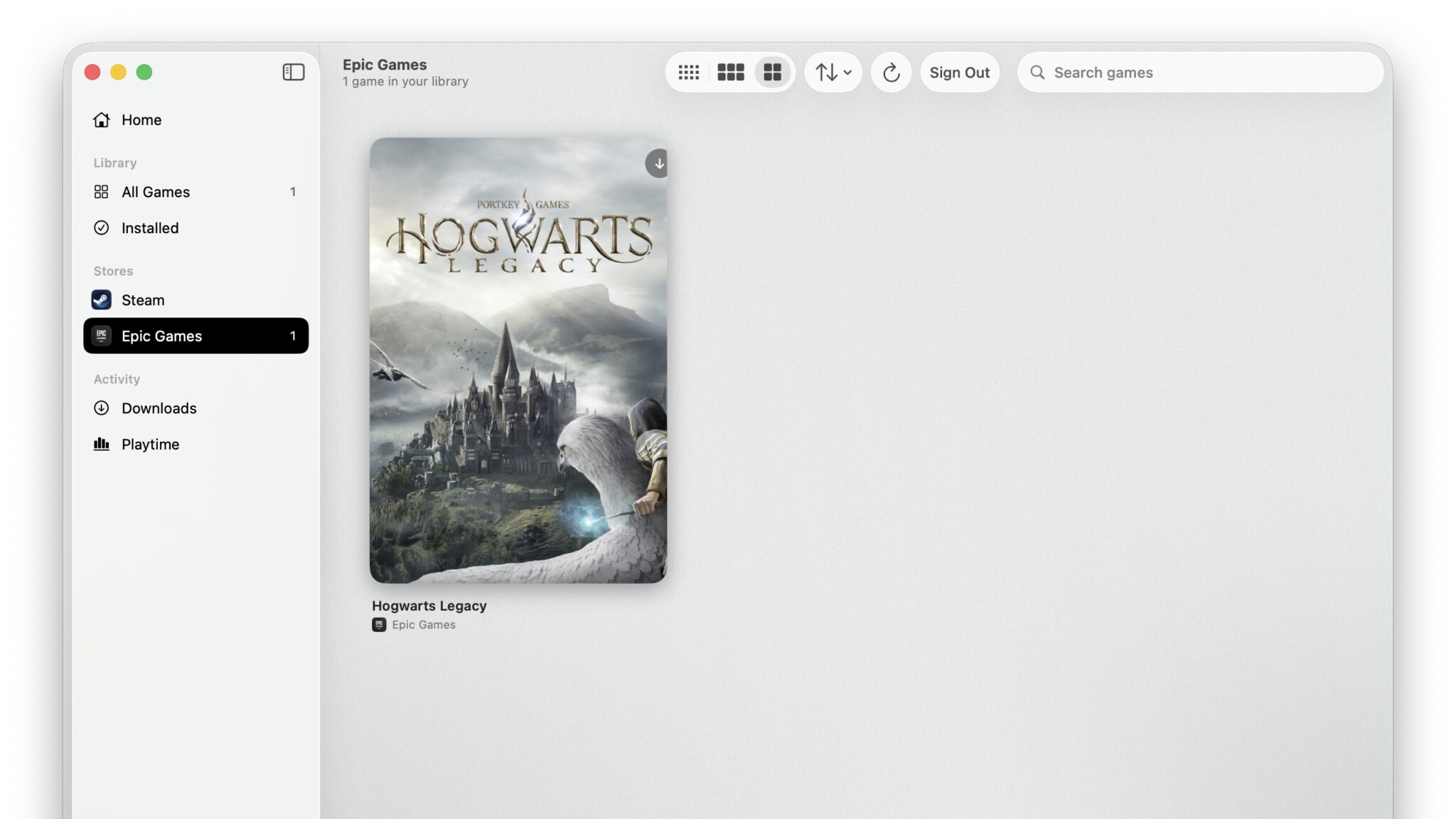Refresh the Epic Games library
Screen dimensions: 1456x819
892,73
